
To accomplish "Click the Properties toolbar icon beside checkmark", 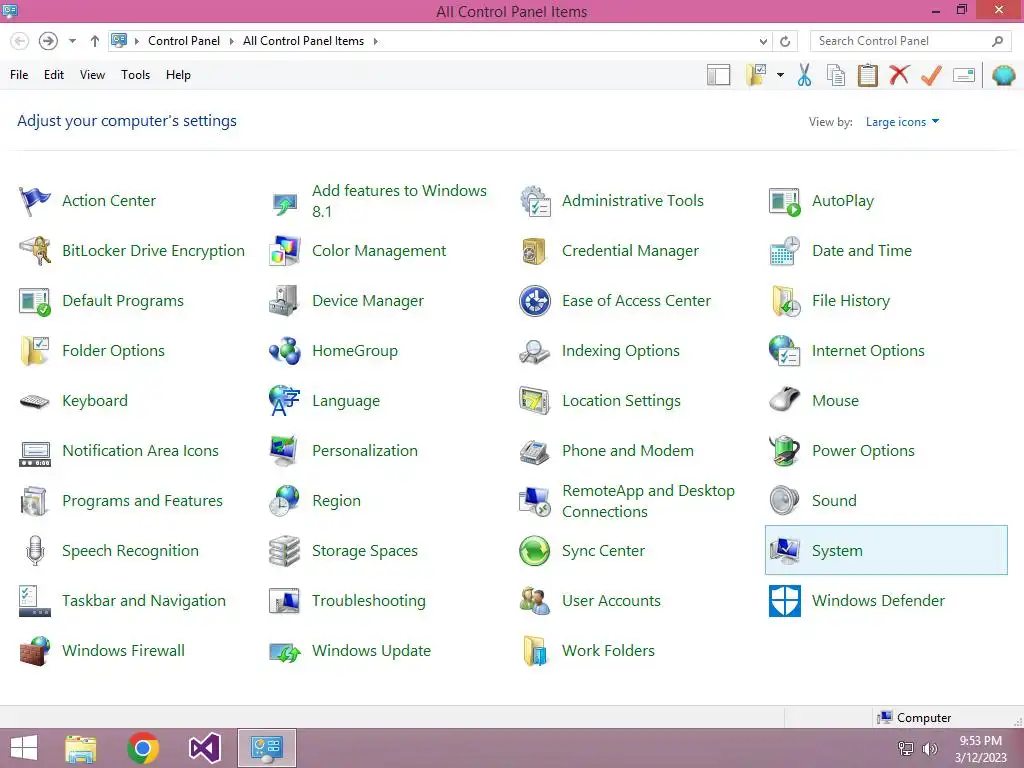I will click(964, 75).
